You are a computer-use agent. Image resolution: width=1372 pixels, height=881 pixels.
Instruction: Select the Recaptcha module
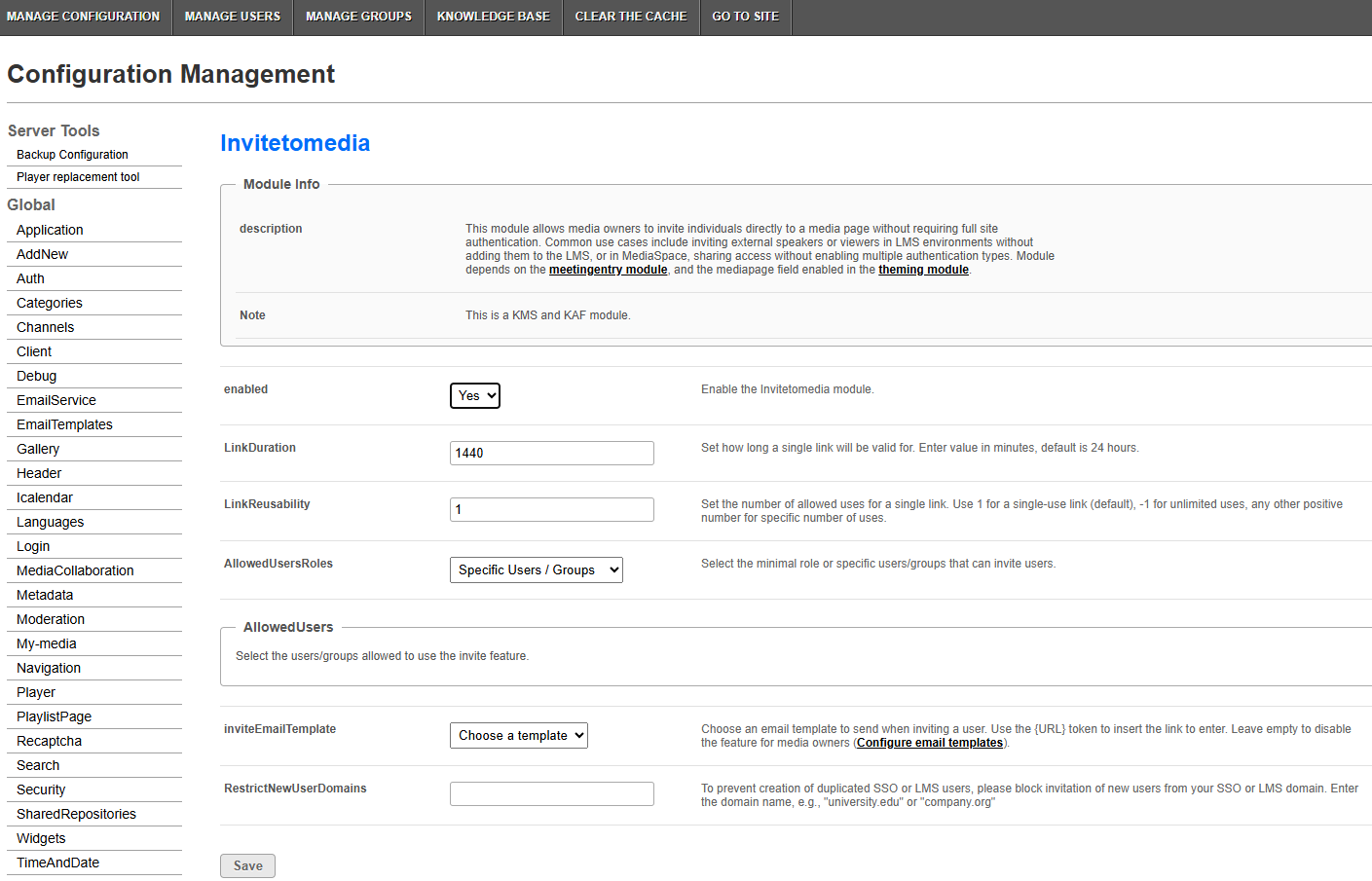pos(49,741)
